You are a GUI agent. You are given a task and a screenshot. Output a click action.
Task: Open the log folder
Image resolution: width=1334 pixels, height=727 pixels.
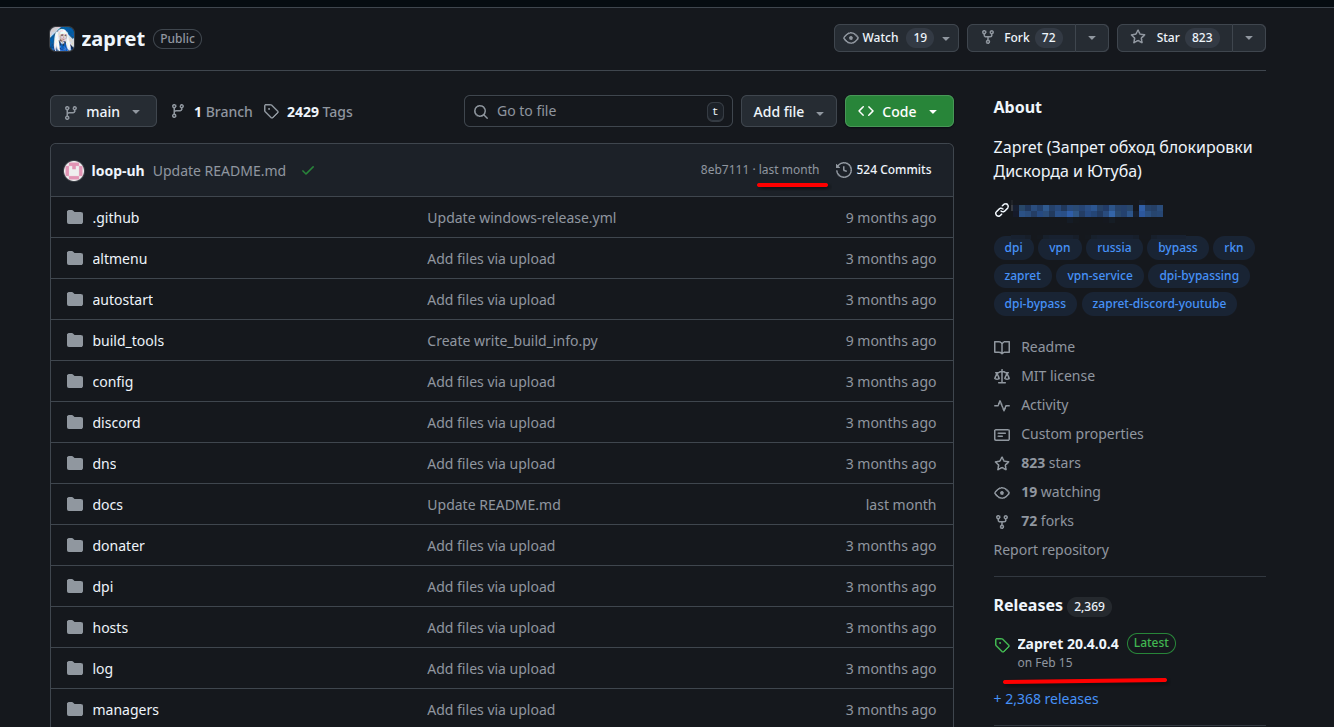103,669
